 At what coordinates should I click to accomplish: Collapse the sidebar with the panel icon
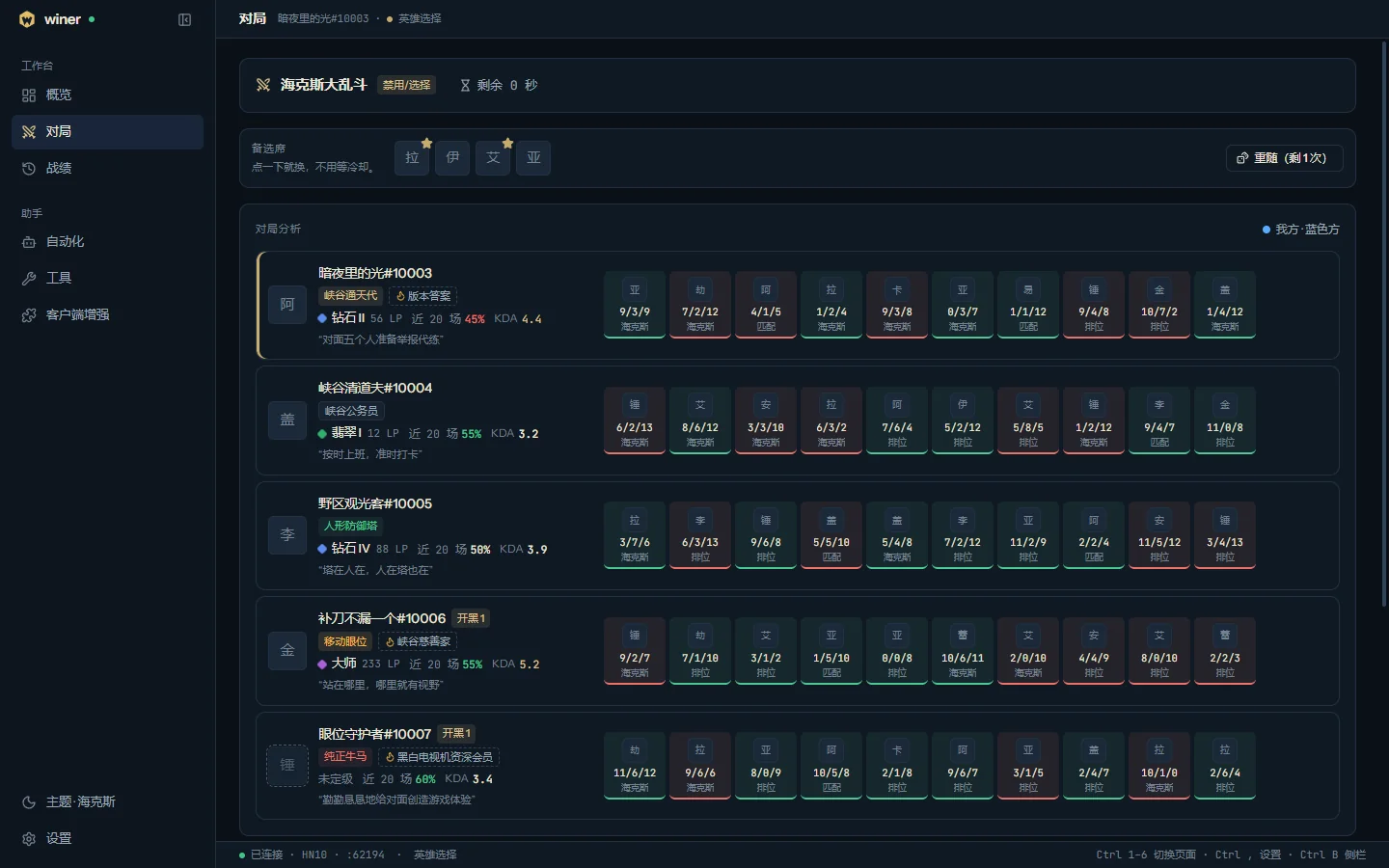pyautogui.click(x=185, y=19)
